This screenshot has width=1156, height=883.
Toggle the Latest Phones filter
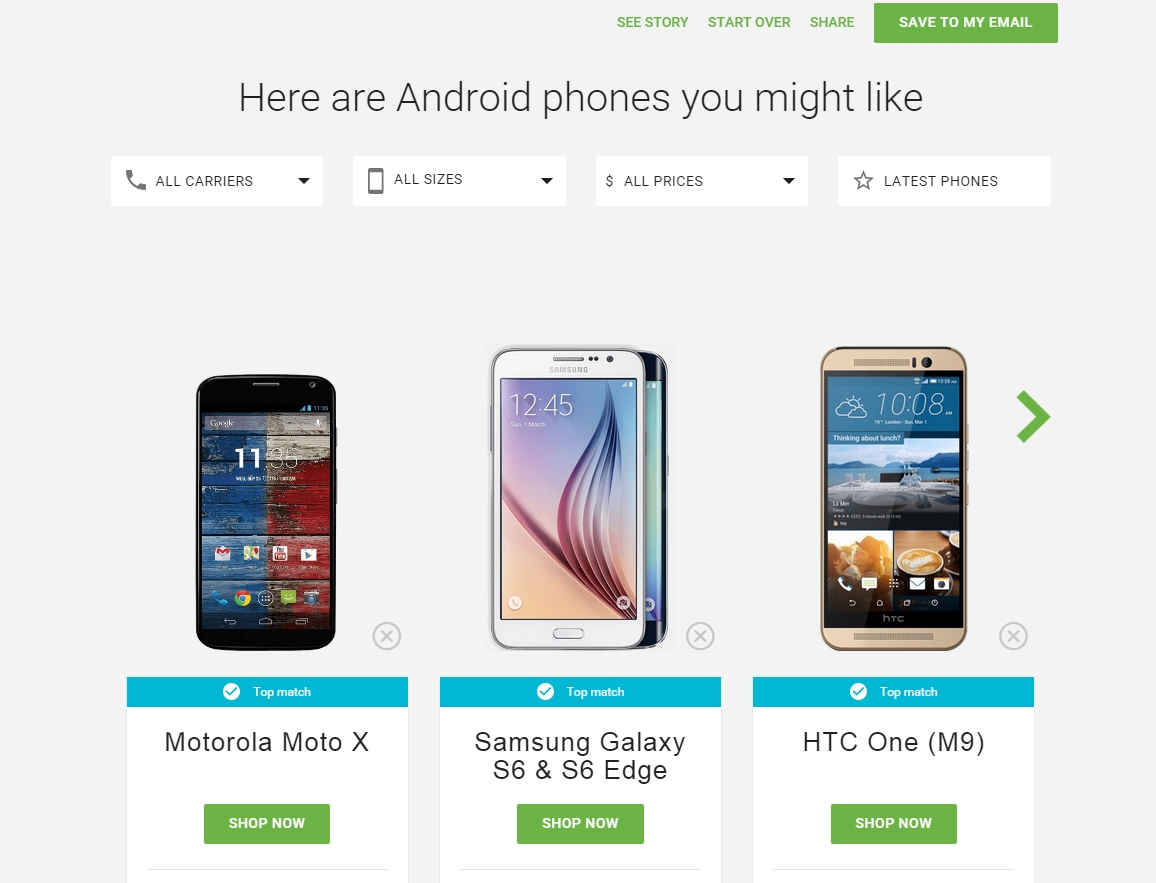click(x=944, y=181)
